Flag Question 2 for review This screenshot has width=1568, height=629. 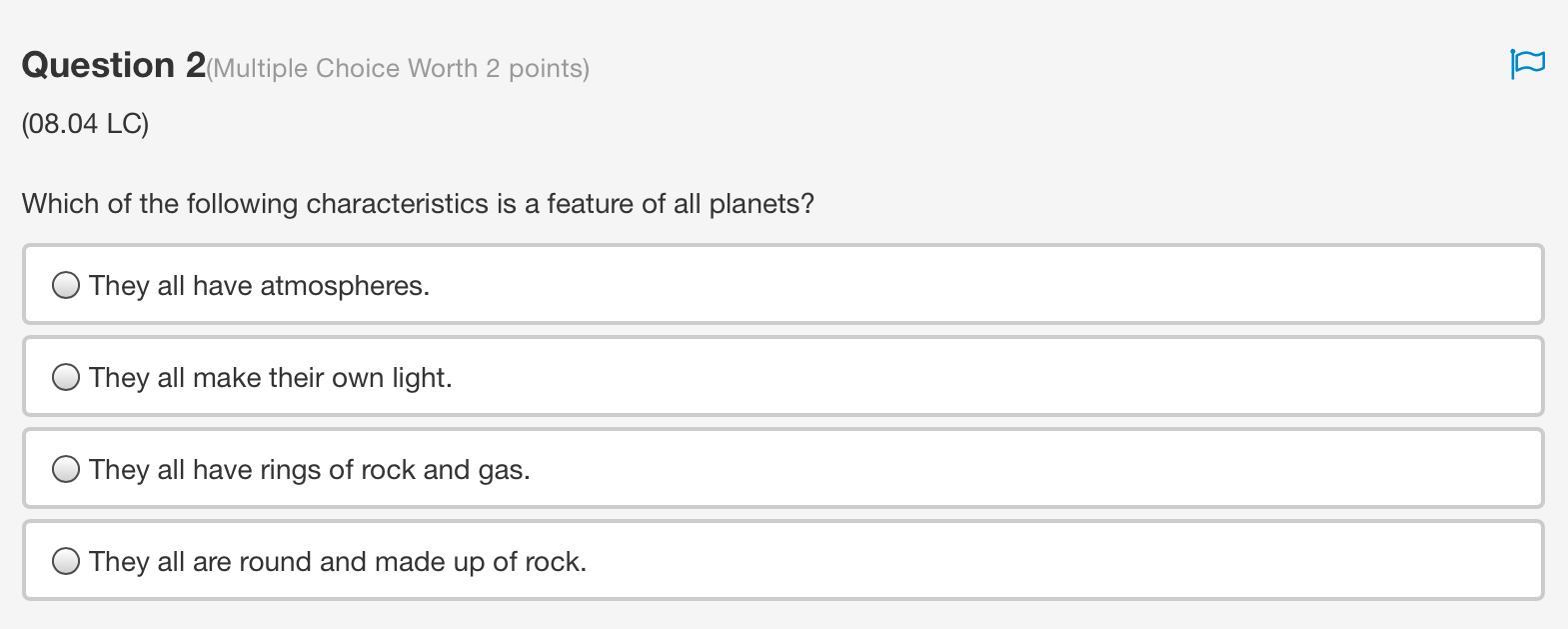(x=1527, y=64)
